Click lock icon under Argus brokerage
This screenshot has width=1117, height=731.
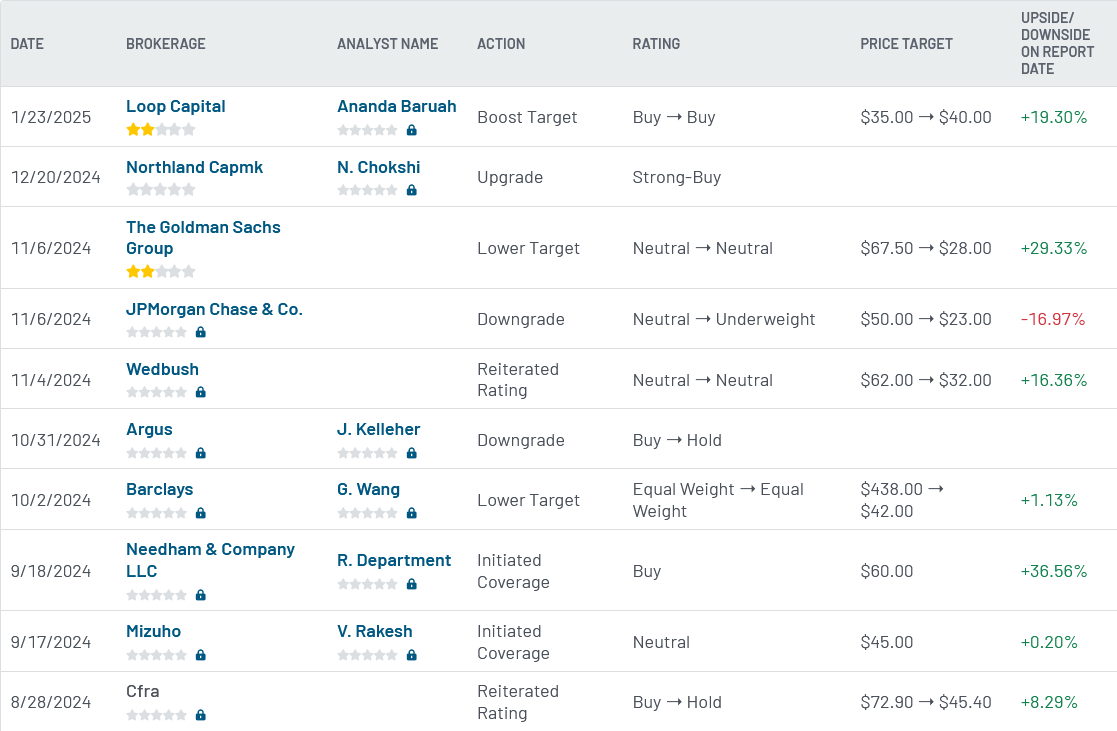[201, 452]
